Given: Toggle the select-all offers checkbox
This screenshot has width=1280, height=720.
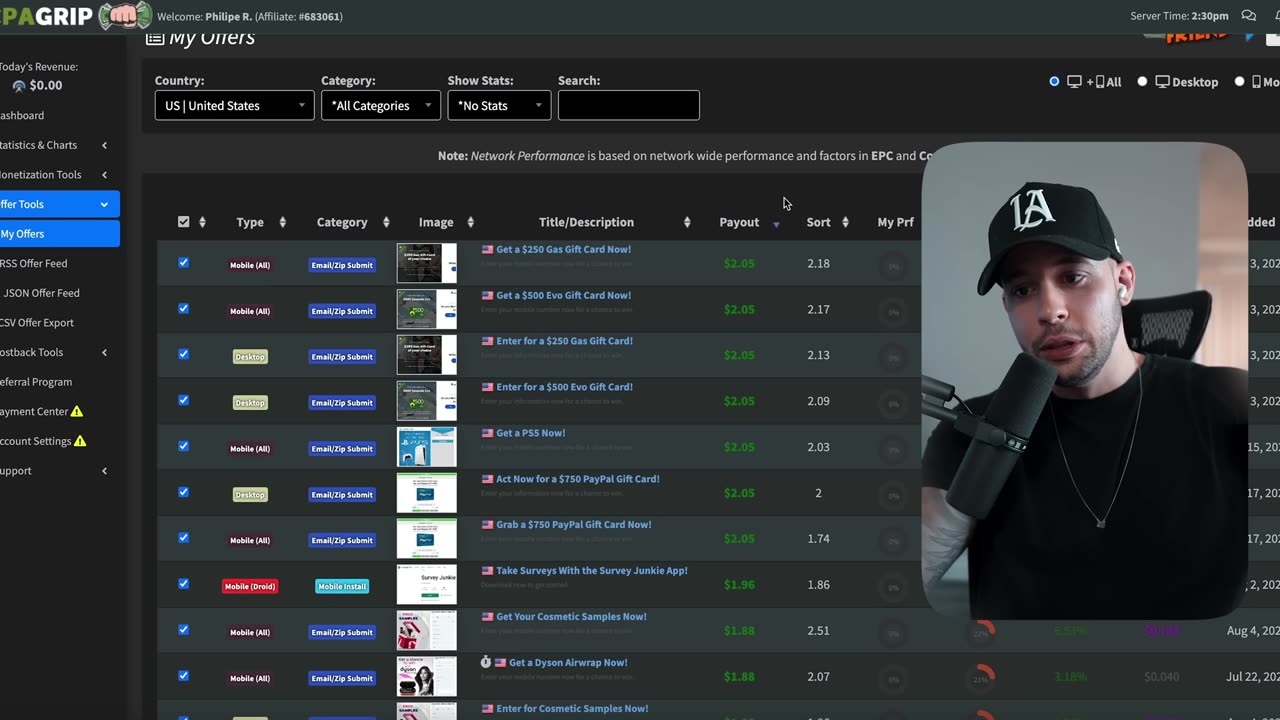Looking at the screenshot, I should pos(183,222).
